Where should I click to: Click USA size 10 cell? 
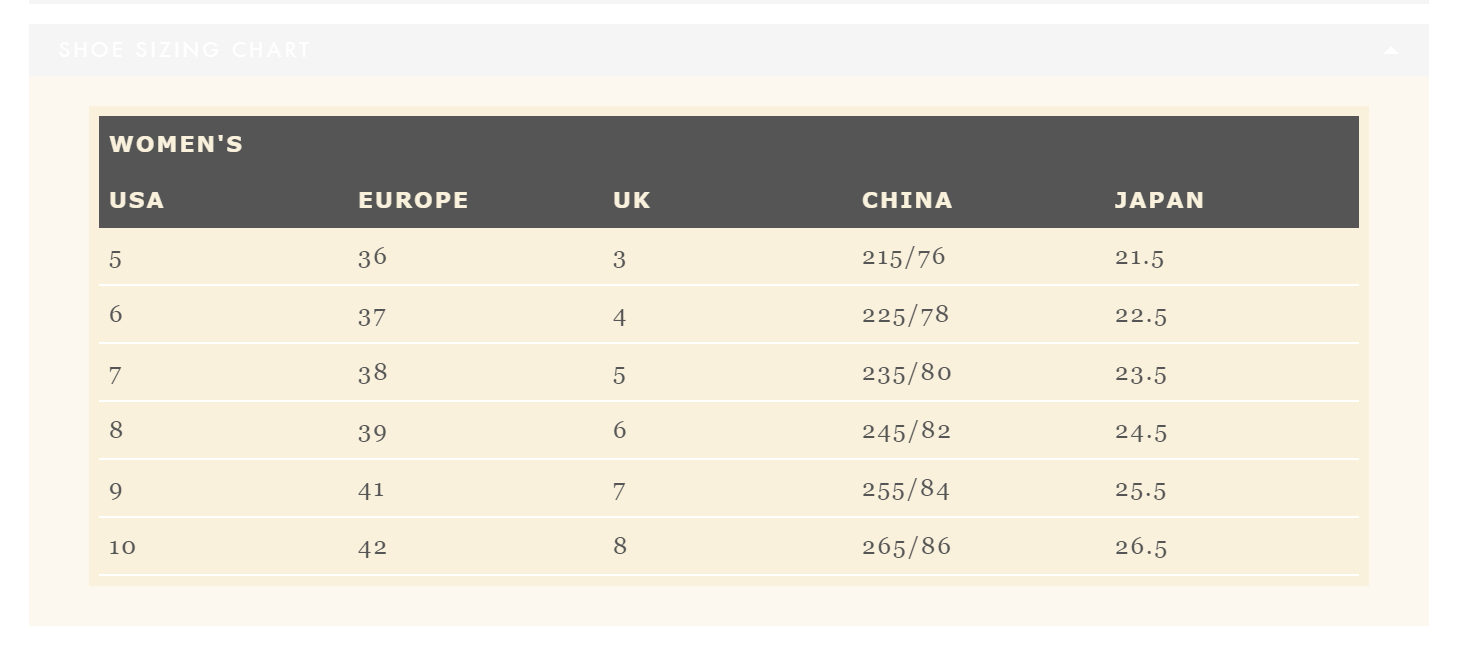click(x=122, y=547)
